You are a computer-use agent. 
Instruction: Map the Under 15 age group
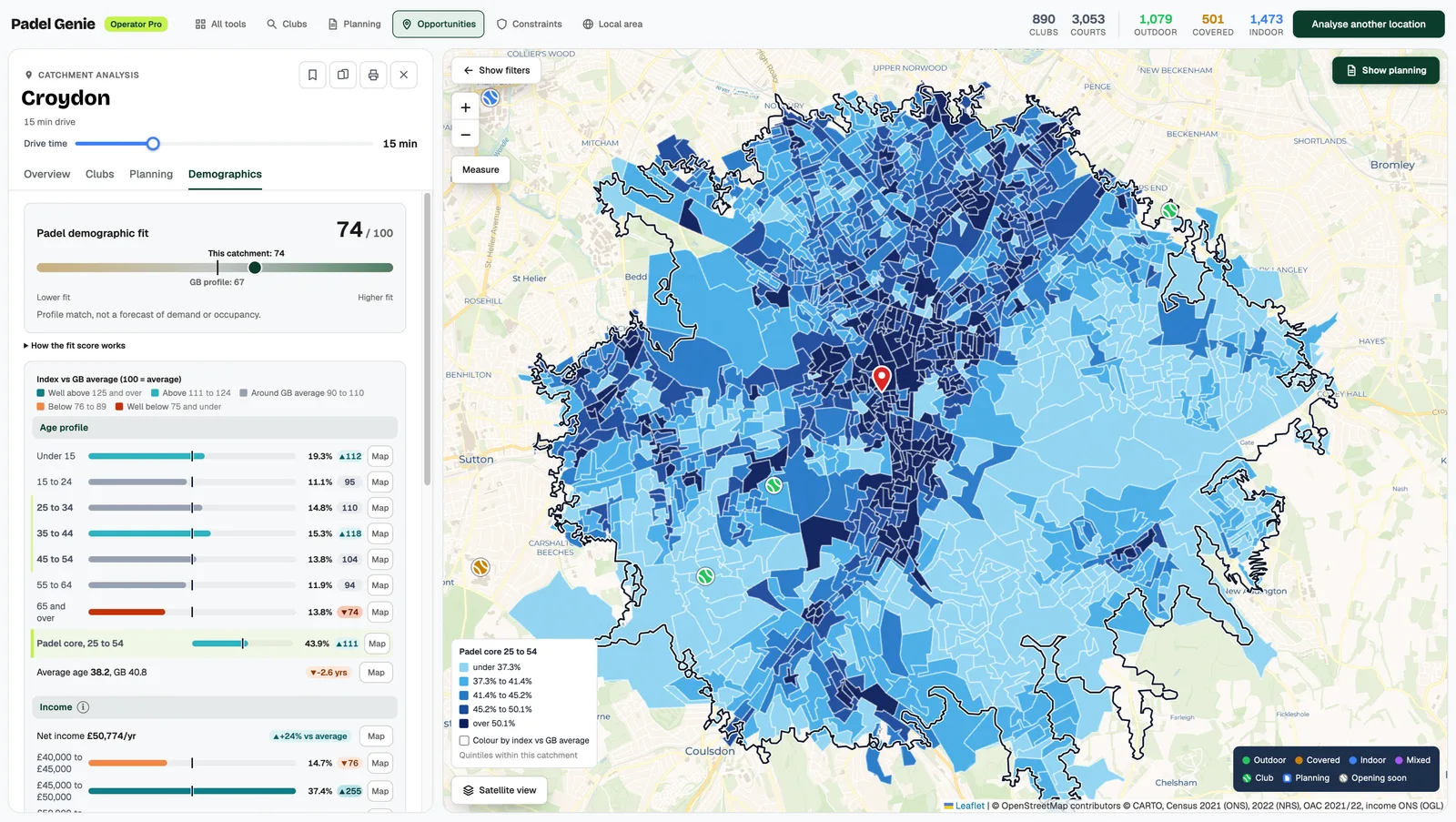[x=380, y=457]
